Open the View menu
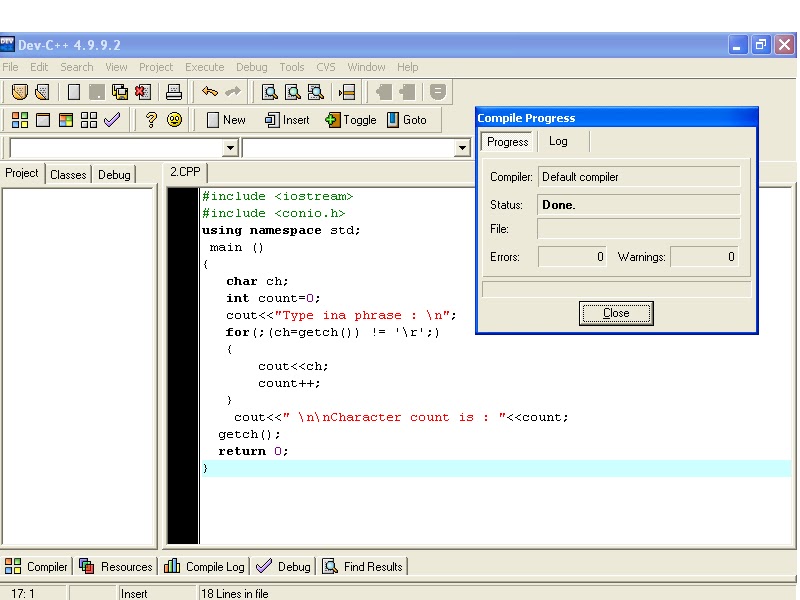 [x=116, y=67]
